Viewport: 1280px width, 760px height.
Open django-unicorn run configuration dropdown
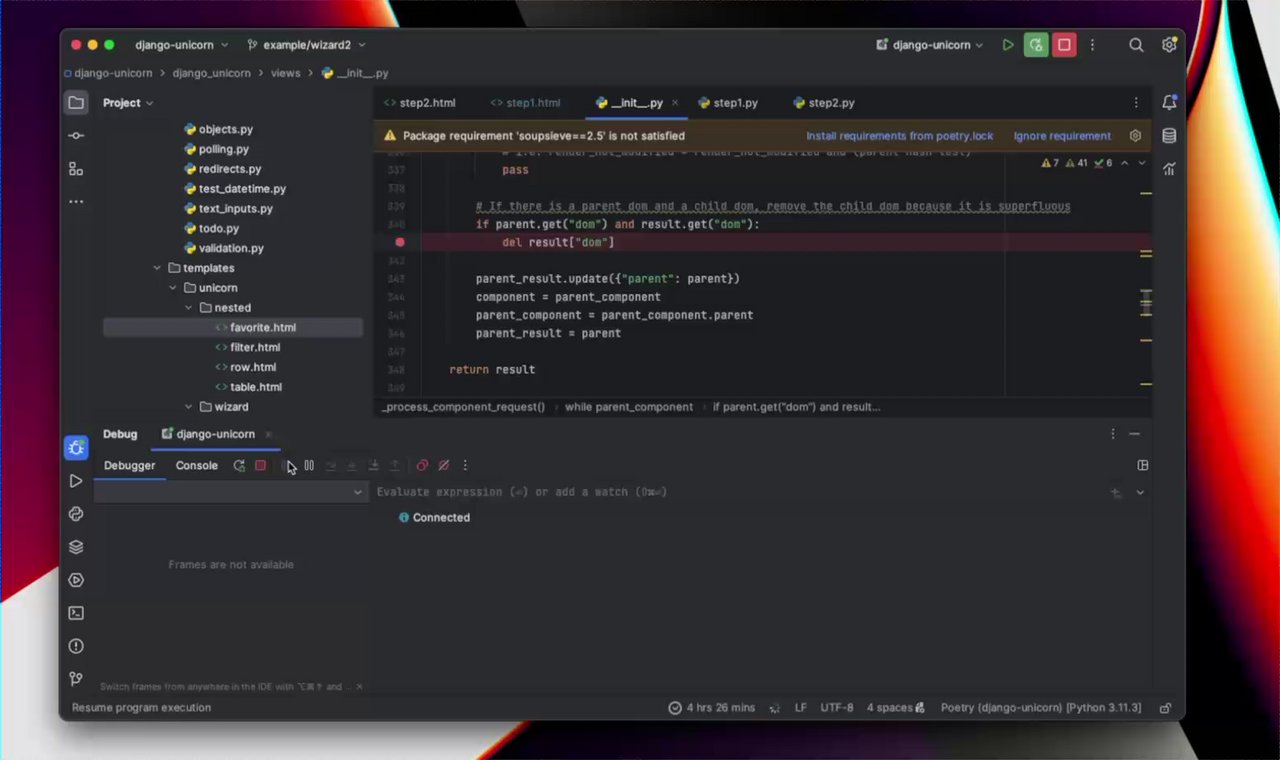tap(930, 45)
